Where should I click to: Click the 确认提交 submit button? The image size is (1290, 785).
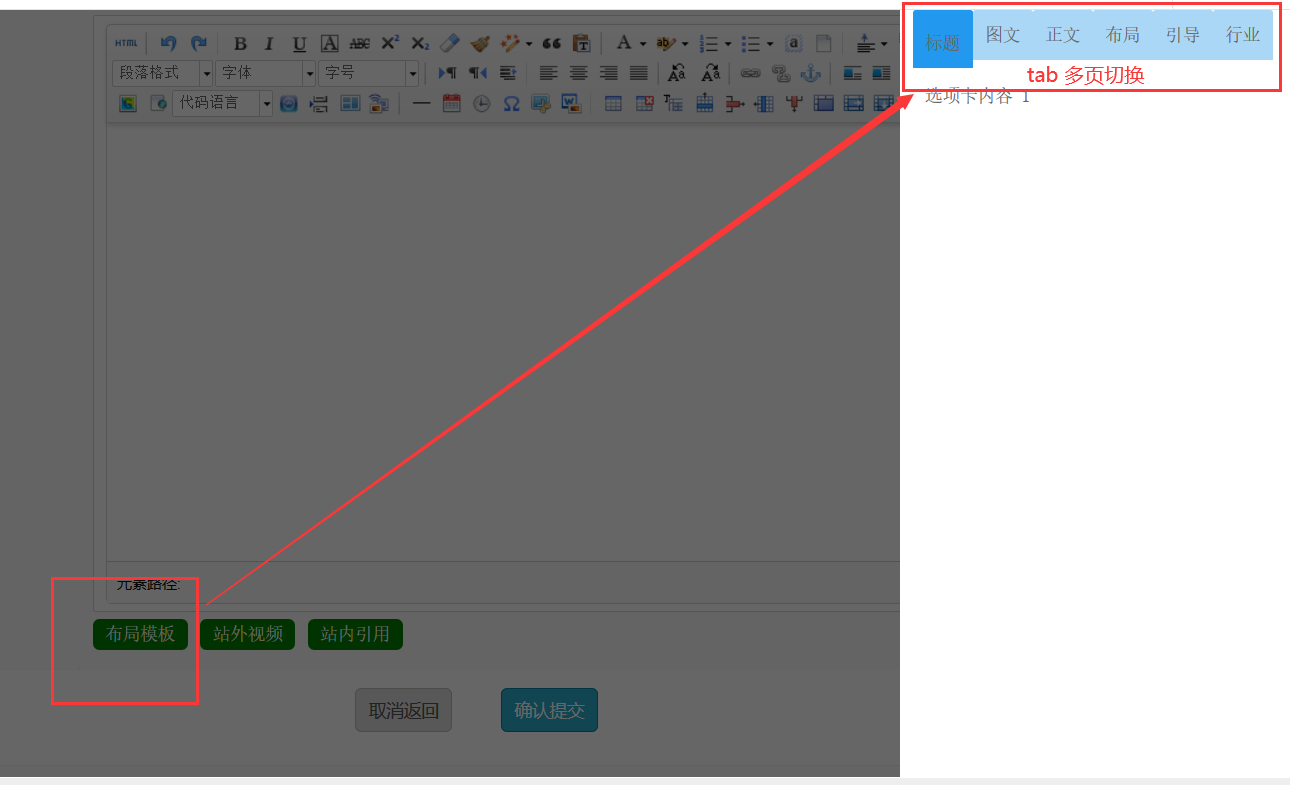pos(549,710)
